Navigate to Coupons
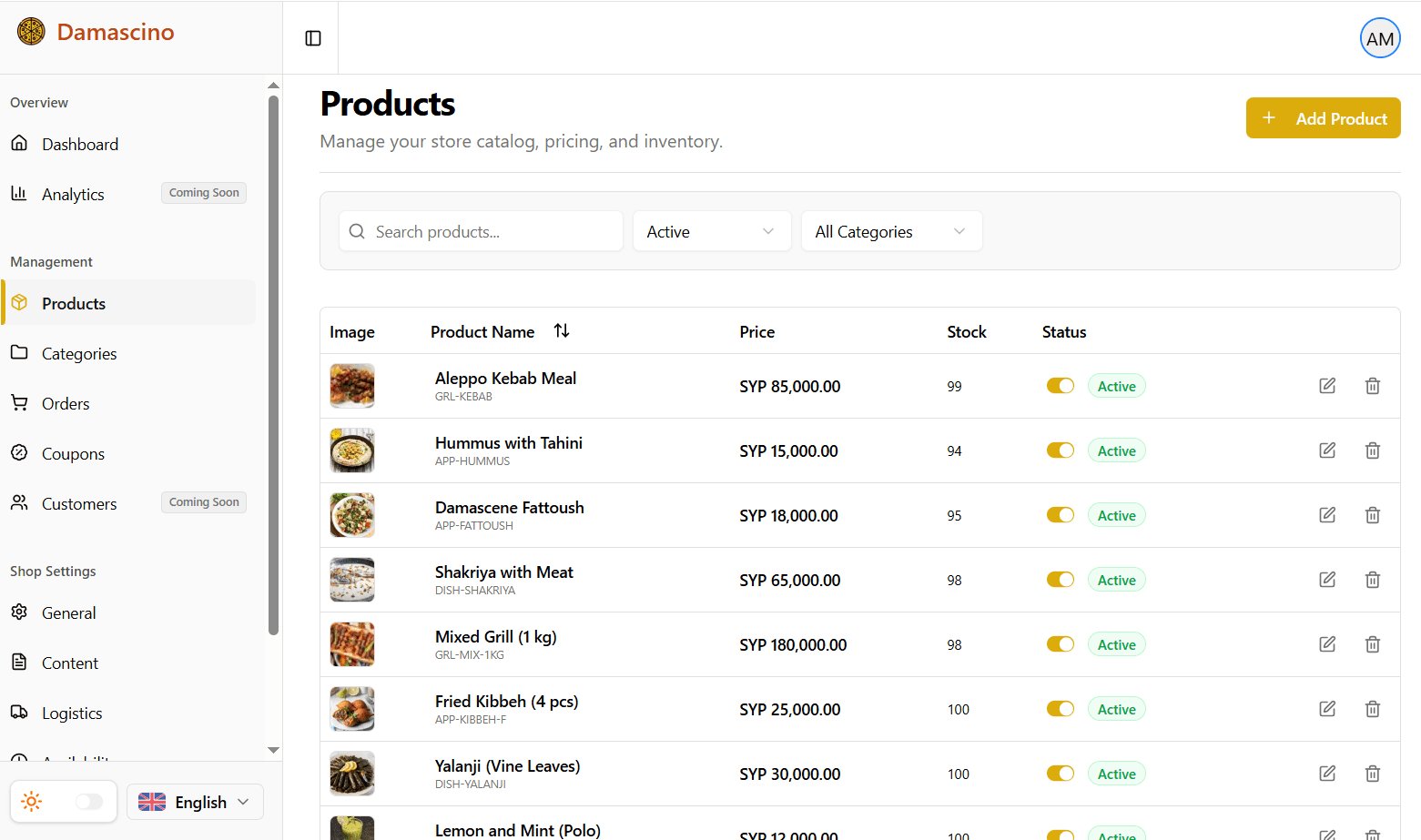 tap(128, 453)
